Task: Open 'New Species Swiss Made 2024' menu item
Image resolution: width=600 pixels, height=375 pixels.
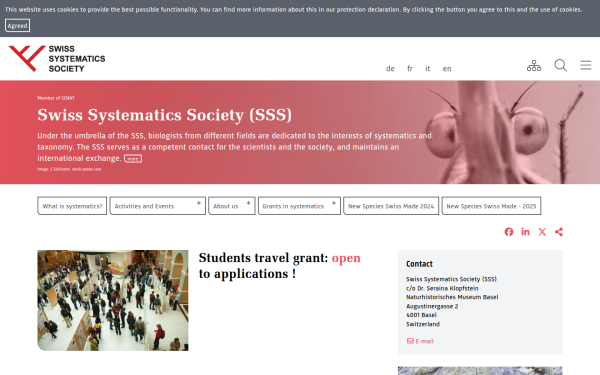Action: point(391,206)
